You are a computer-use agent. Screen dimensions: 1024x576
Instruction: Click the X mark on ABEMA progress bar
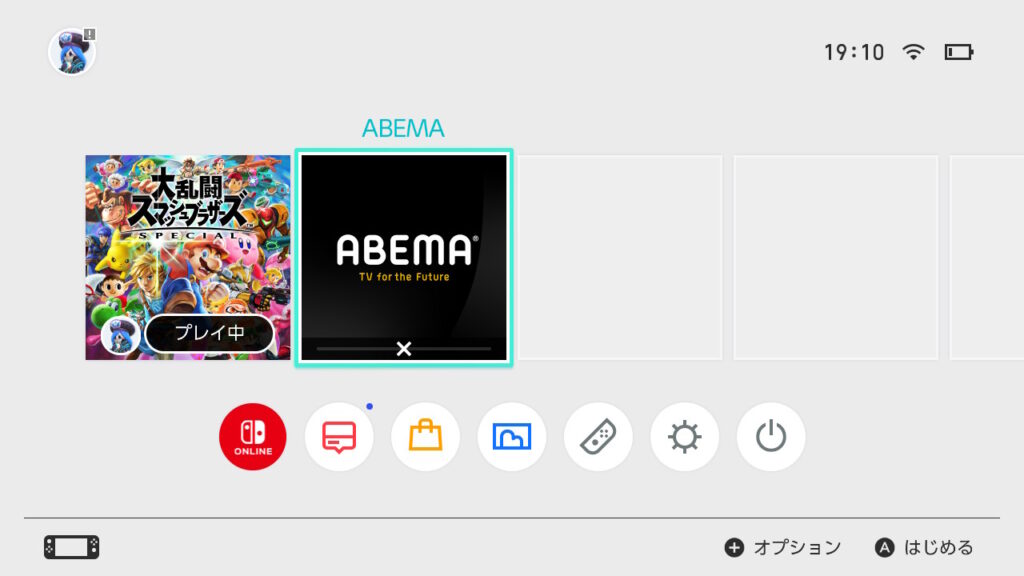coord(404,349)
